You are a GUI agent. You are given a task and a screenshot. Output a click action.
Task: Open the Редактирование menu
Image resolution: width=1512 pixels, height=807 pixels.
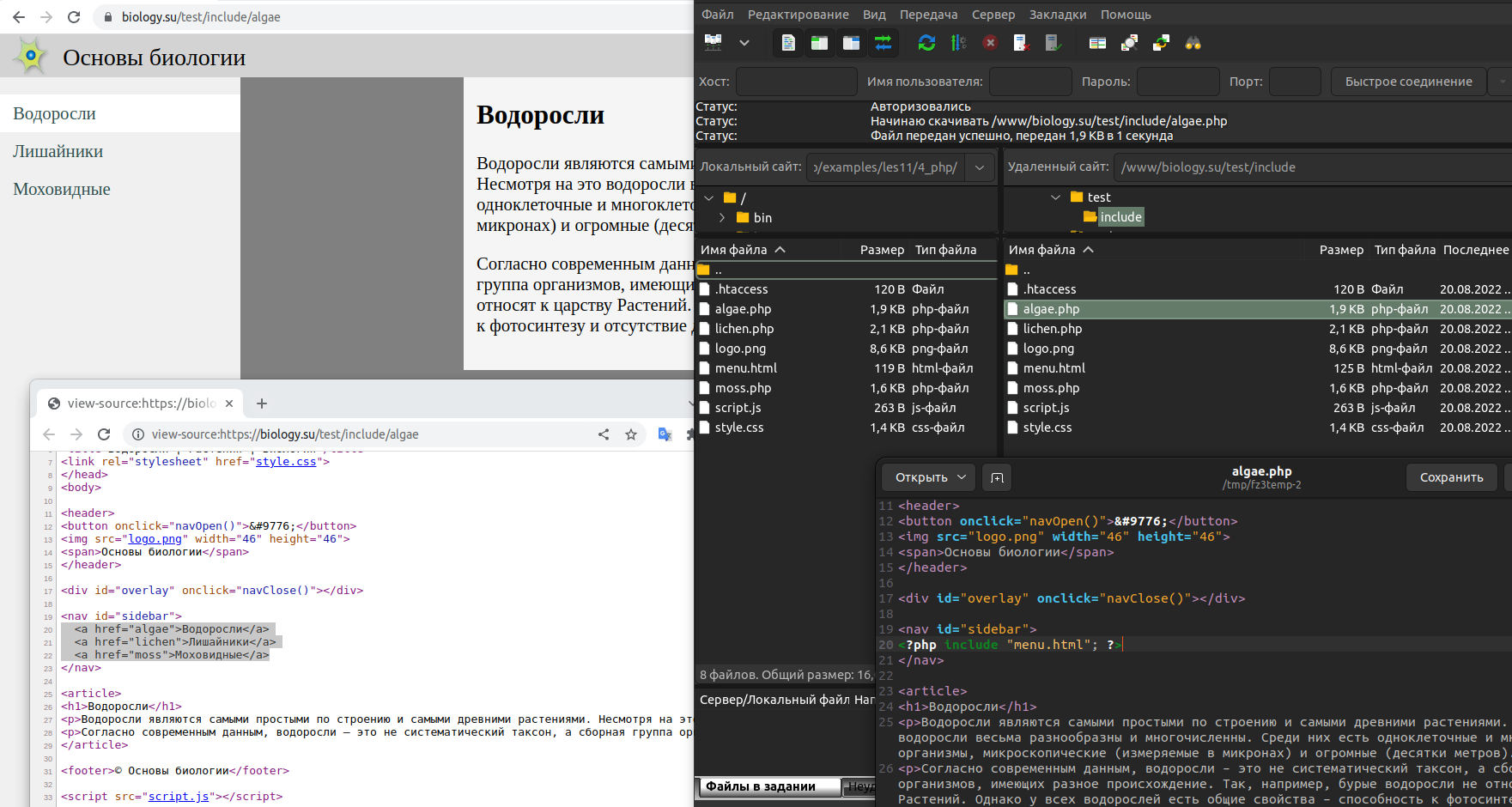coord(798,15)
